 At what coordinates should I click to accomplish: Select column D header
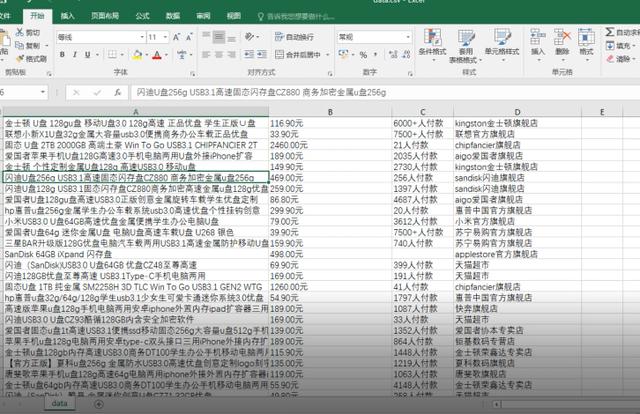click(x=517, y=111)
